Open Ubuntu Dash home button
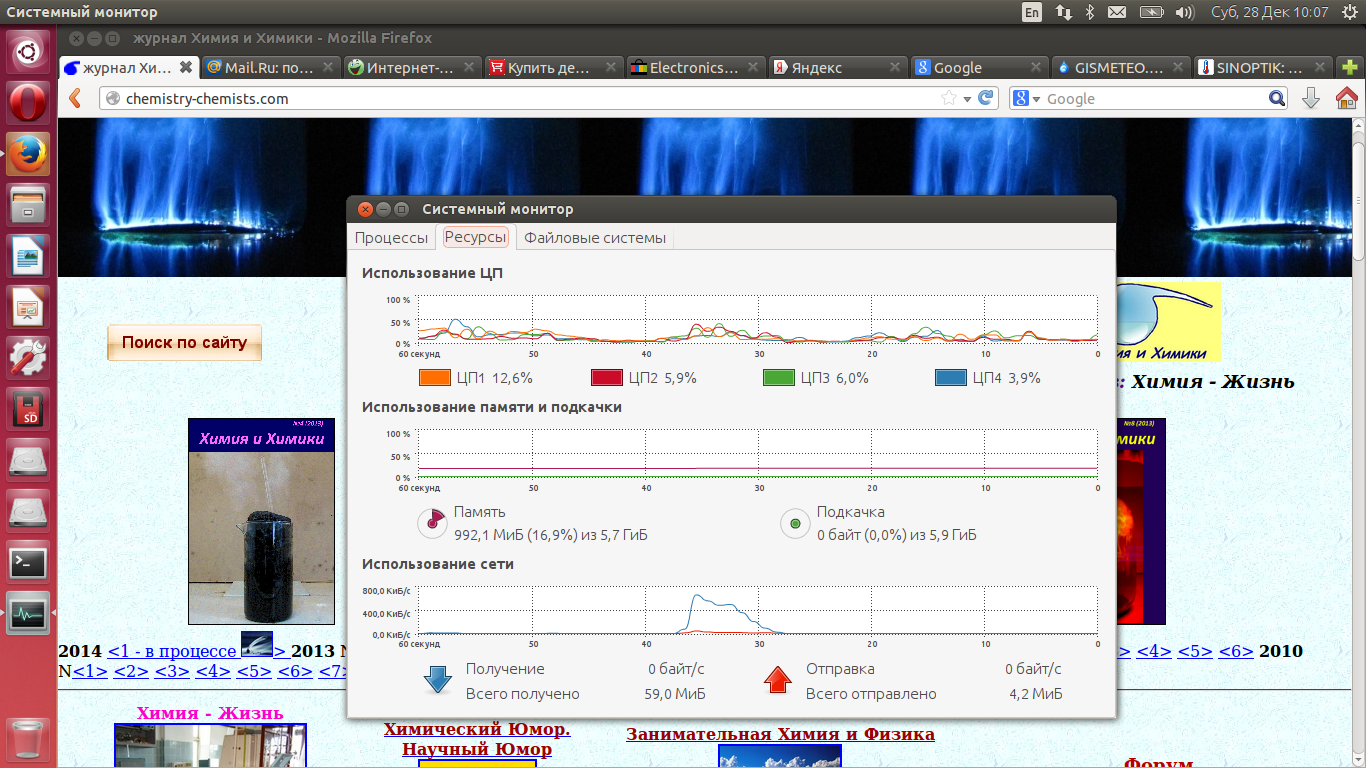 (29, 50)
